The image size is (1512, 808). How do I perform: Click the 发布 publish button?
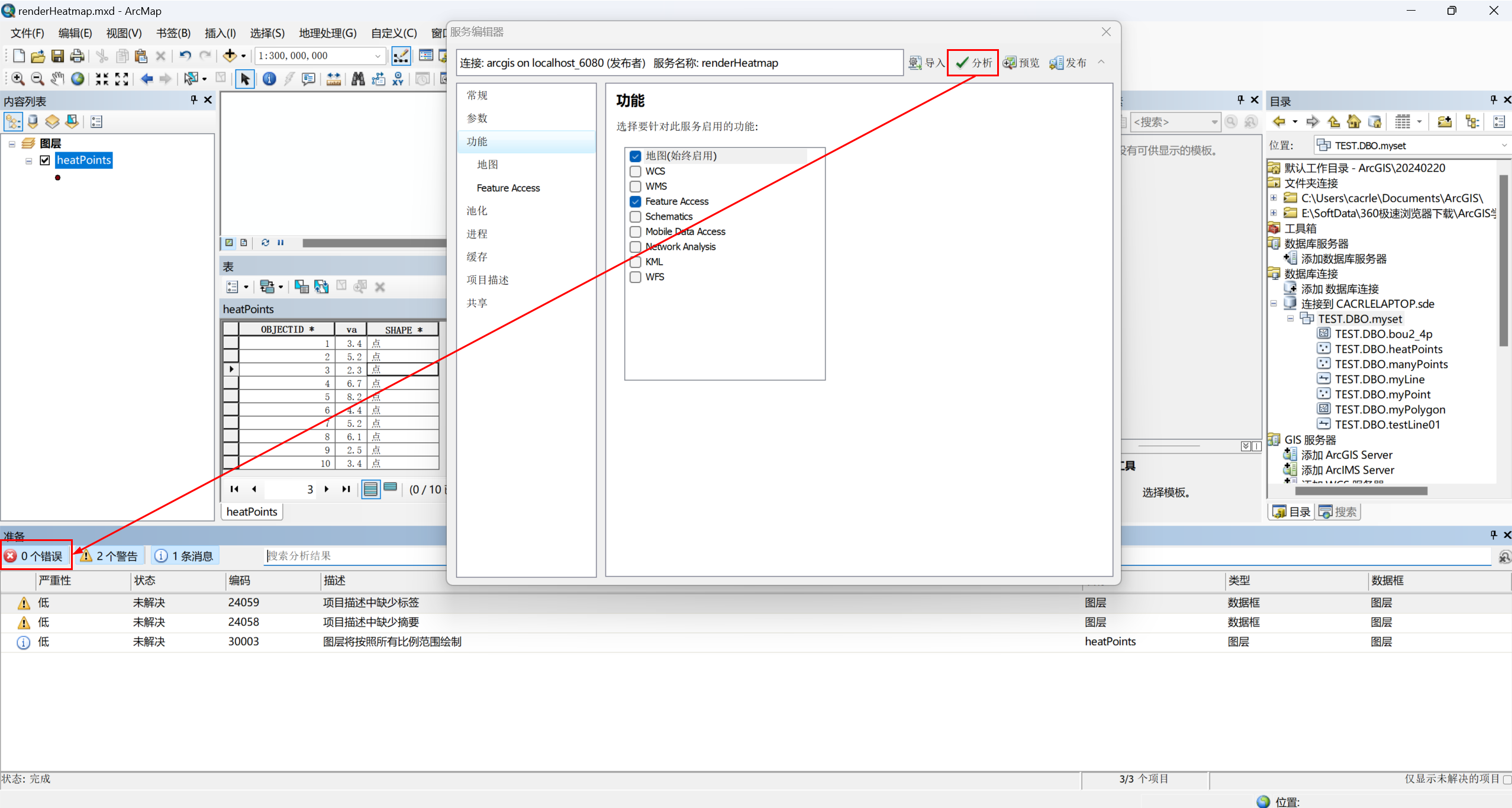point(1068,63)
